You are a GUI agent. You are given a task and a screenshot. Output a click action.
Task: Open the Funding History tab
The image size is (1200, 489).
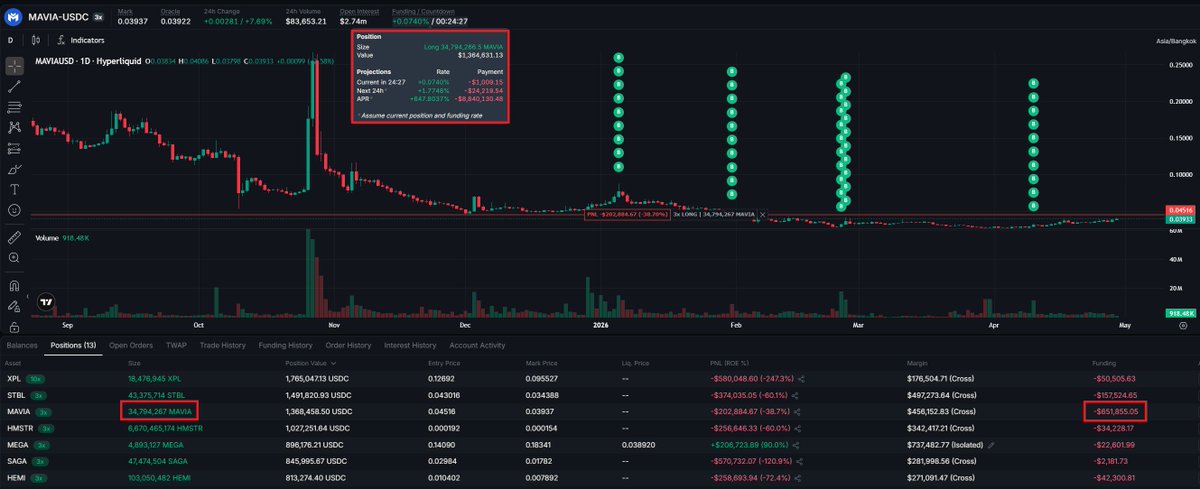pos(286,345)
